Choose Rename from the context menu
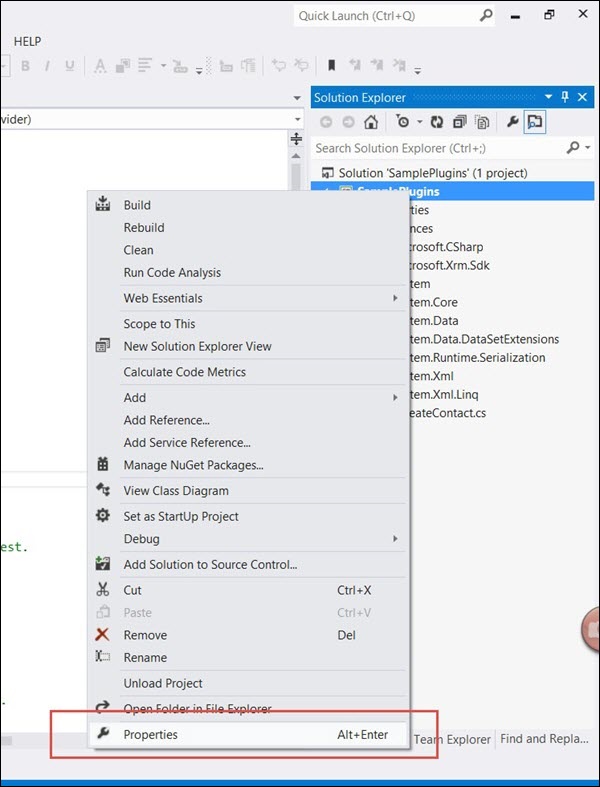The image size is (600, 787). click(249, 658)
